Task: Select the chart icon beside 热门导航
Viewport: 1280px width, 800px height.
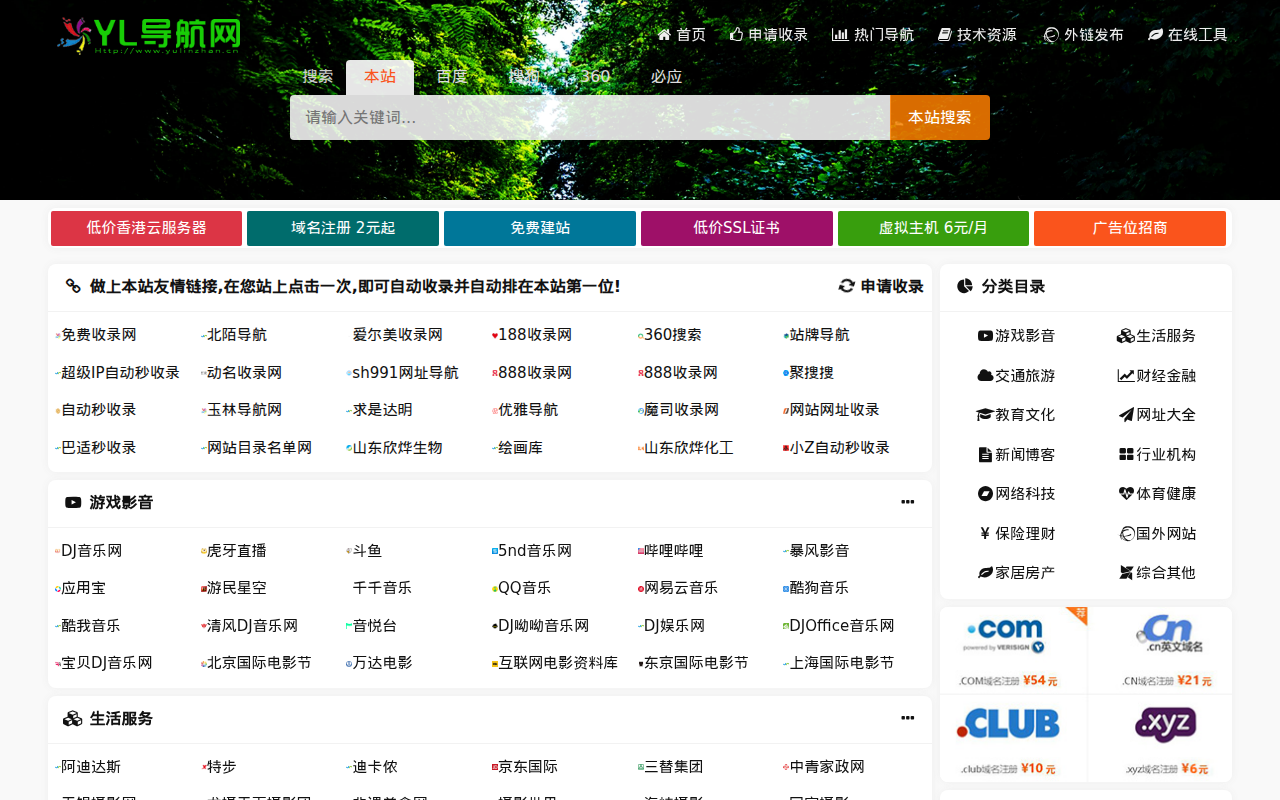Action: (838, 33)
